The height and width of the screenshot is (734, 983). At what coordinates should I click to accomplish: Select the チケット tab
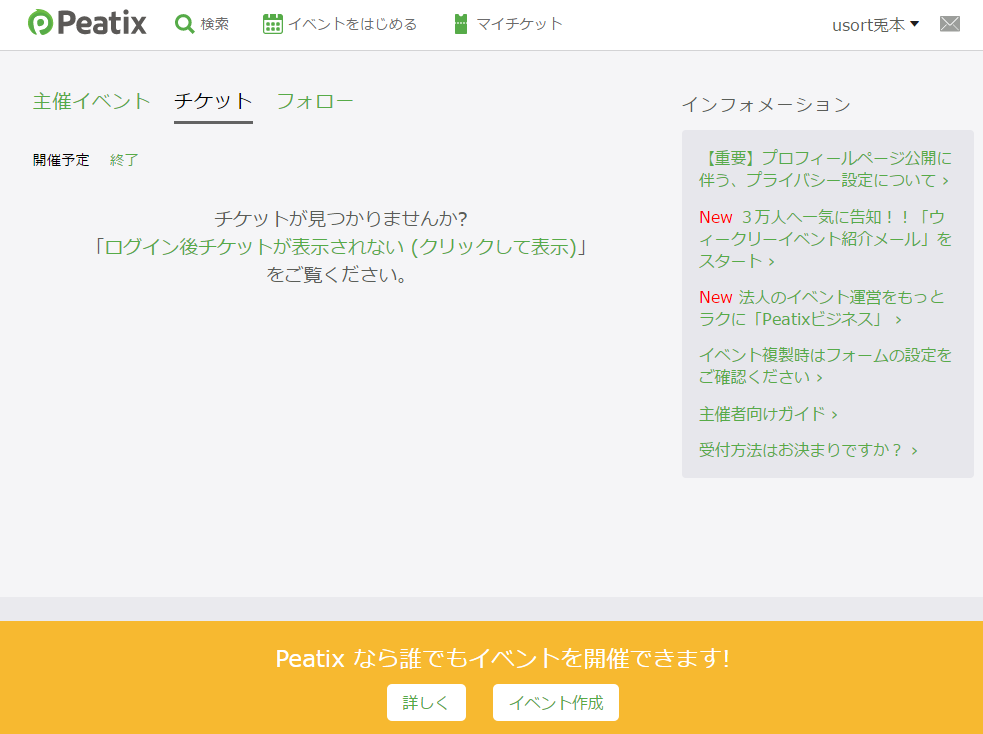tap(213, 101)
